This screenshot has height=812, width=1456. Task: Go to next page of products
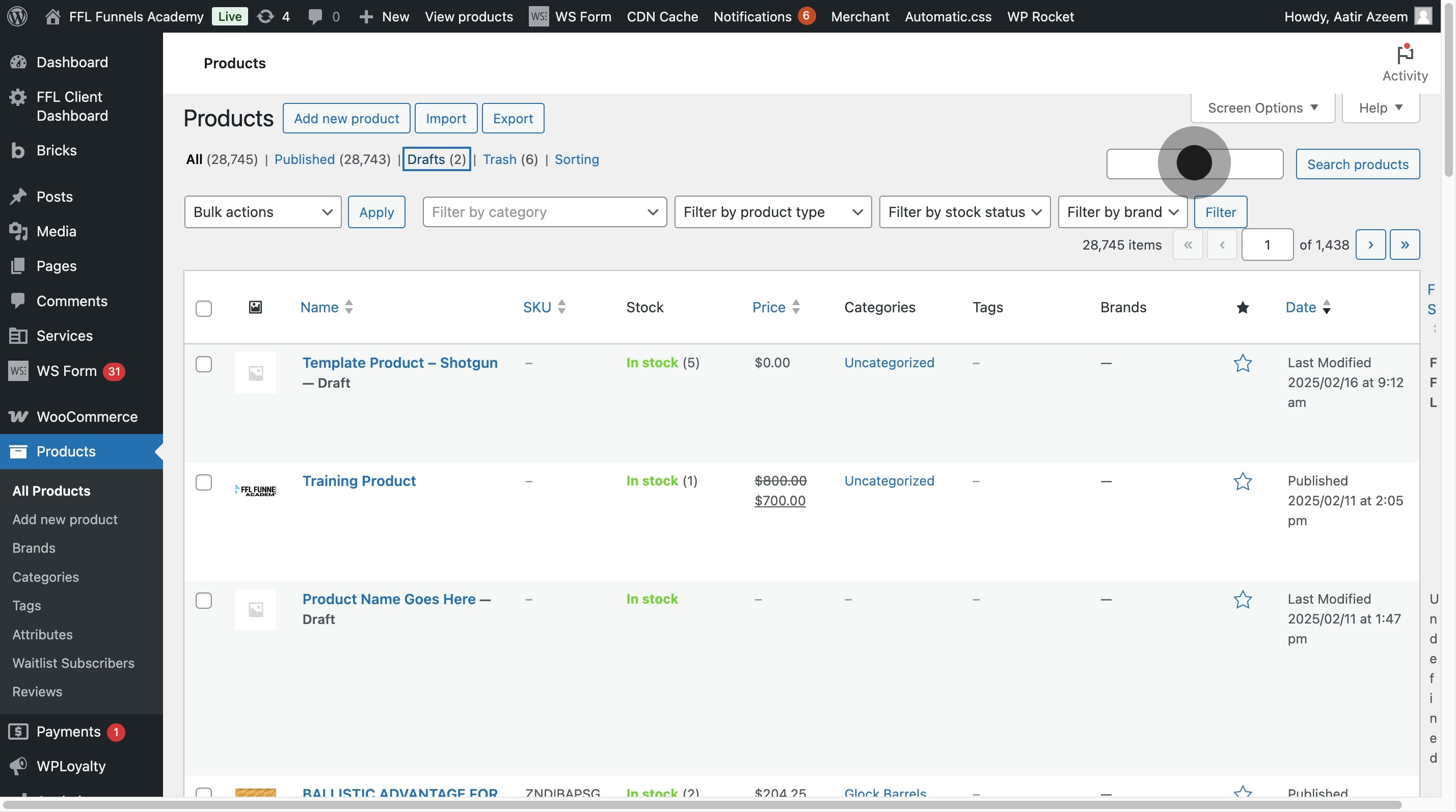1370,245
